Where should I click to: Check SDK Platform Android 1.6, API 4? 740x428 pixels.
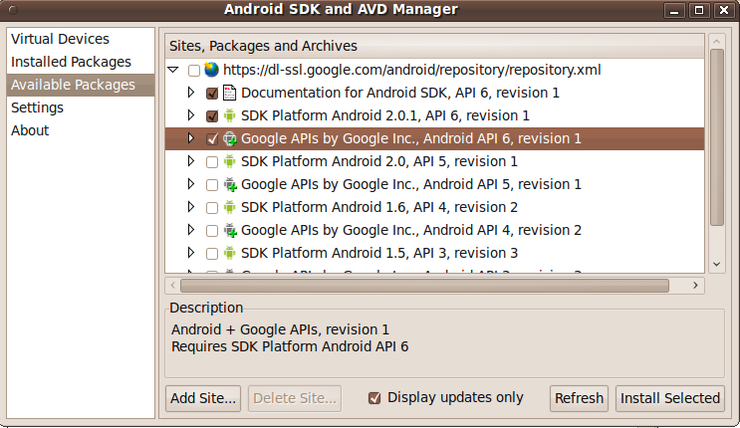click(212, 208)
